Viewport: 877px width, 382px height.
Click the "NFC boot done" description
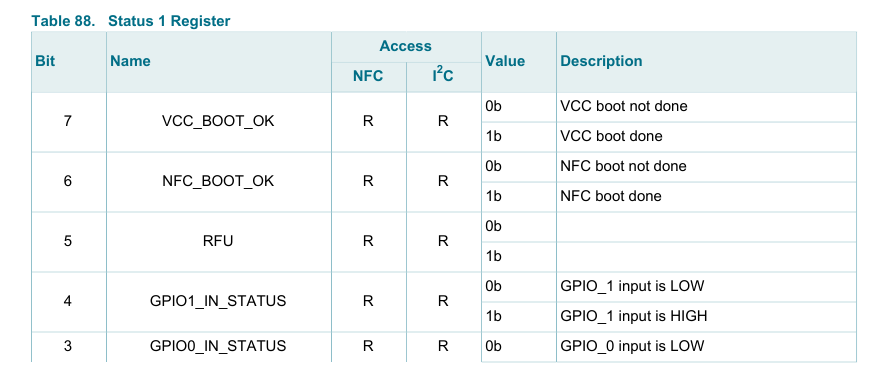pyautogui.click(x=611, y=196)
